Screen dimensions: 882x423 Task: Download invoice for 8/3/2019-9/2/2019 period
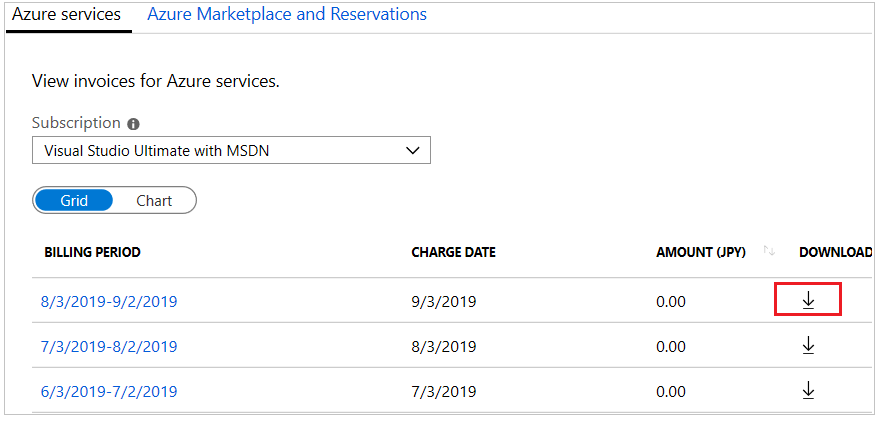(x=808, y=300)
